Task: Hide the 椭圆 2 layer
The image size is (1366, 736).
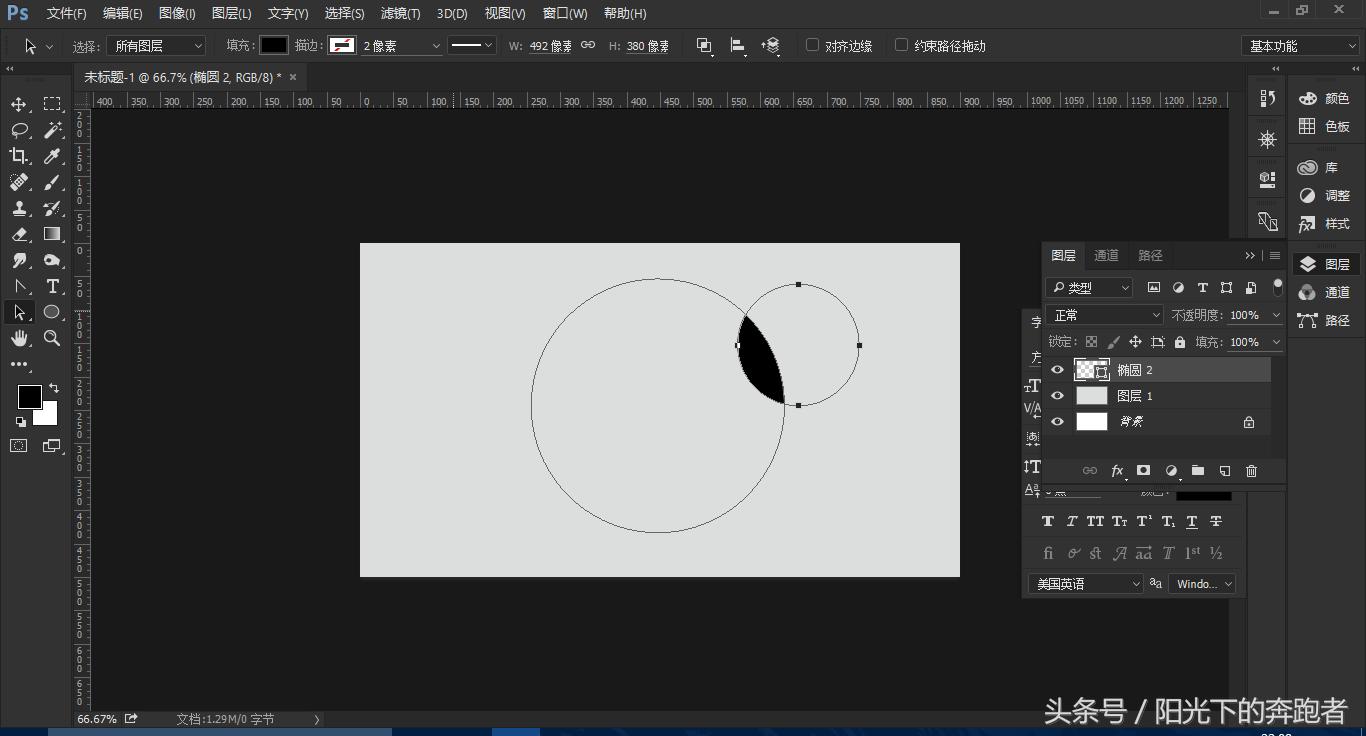Action: pyautogui.click(x=1057, y=370)
